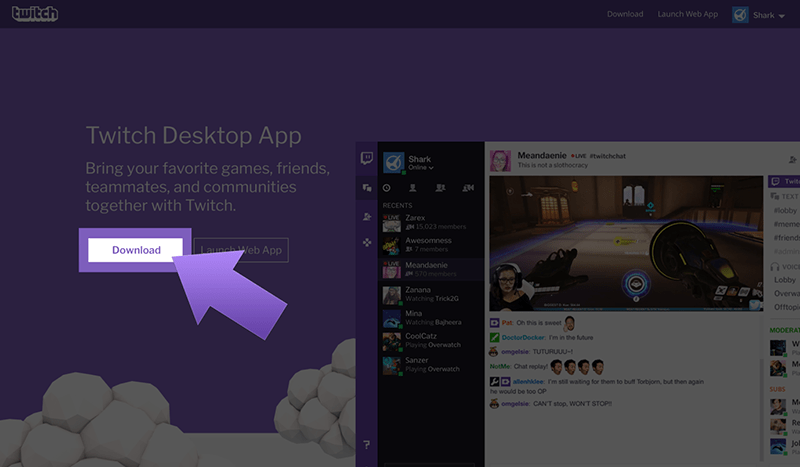The image size is (800, 467).
Task: Select the messages icon in the app sidebar
Action: pyautogui.click(x=367, y=188)
